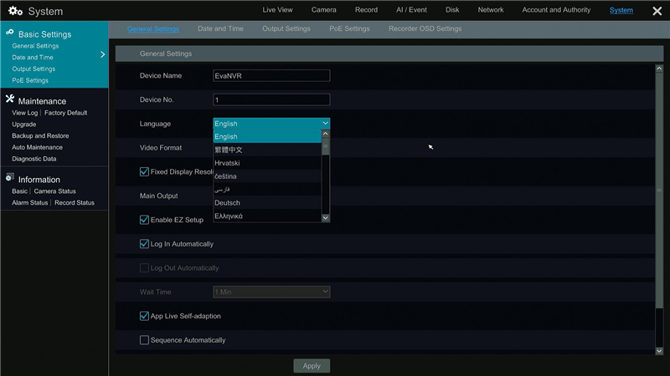Viewport: 670px width, 376px height.
Task: Click the settings panel scroll-up arrow
Action: (x=659, y=68)
